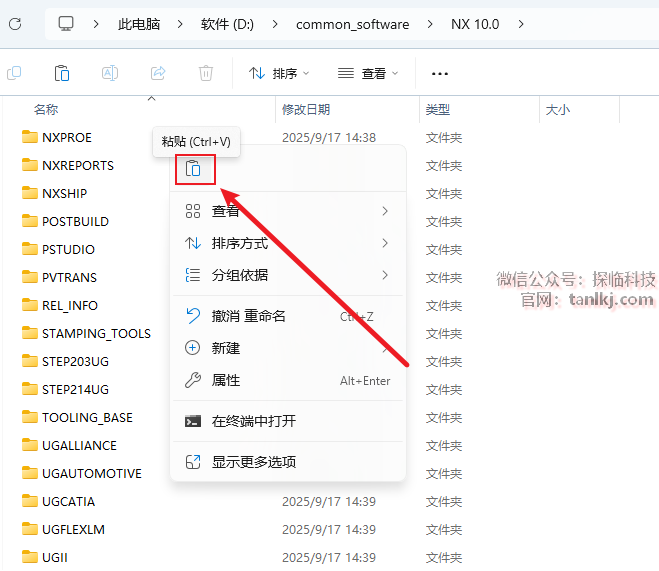The height and width of the screenshot is (571, 659).
Task: Select the STAMPING_TOOLS folder
Action: pyautogui.click(x=96, y=333)
